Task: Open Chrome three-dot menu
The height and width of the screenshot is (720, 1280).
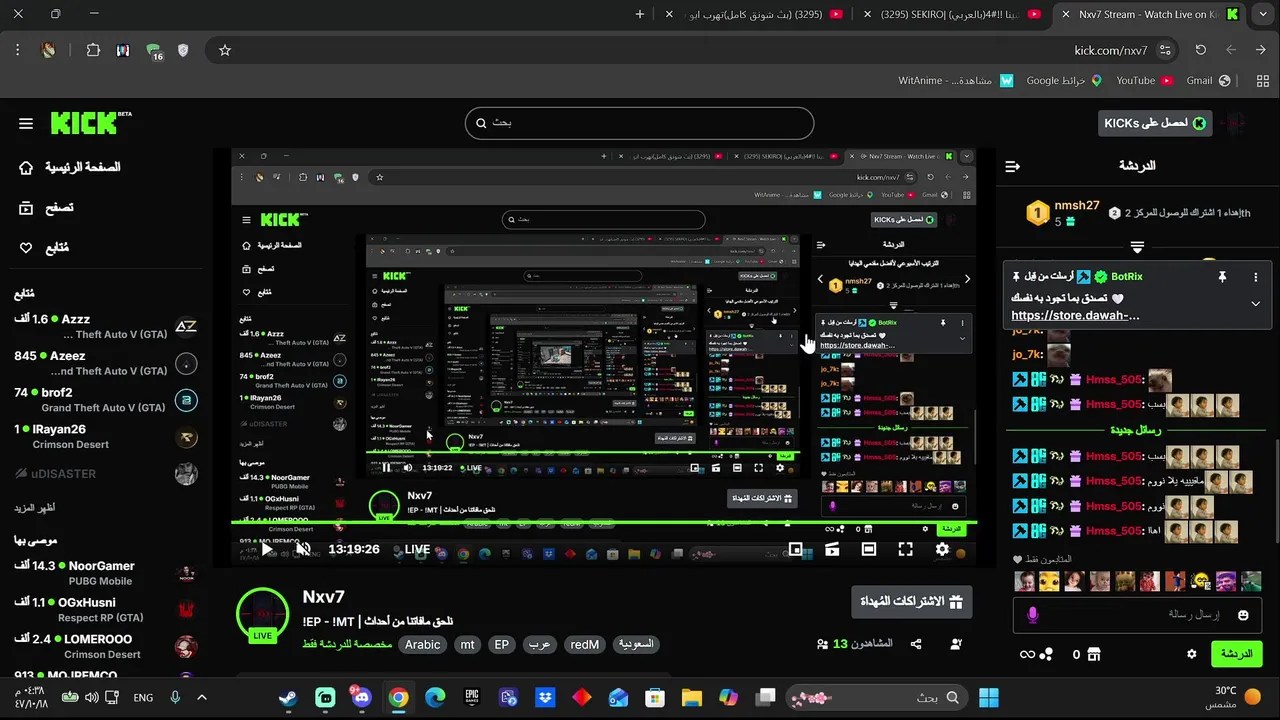Action: [17, 50]
